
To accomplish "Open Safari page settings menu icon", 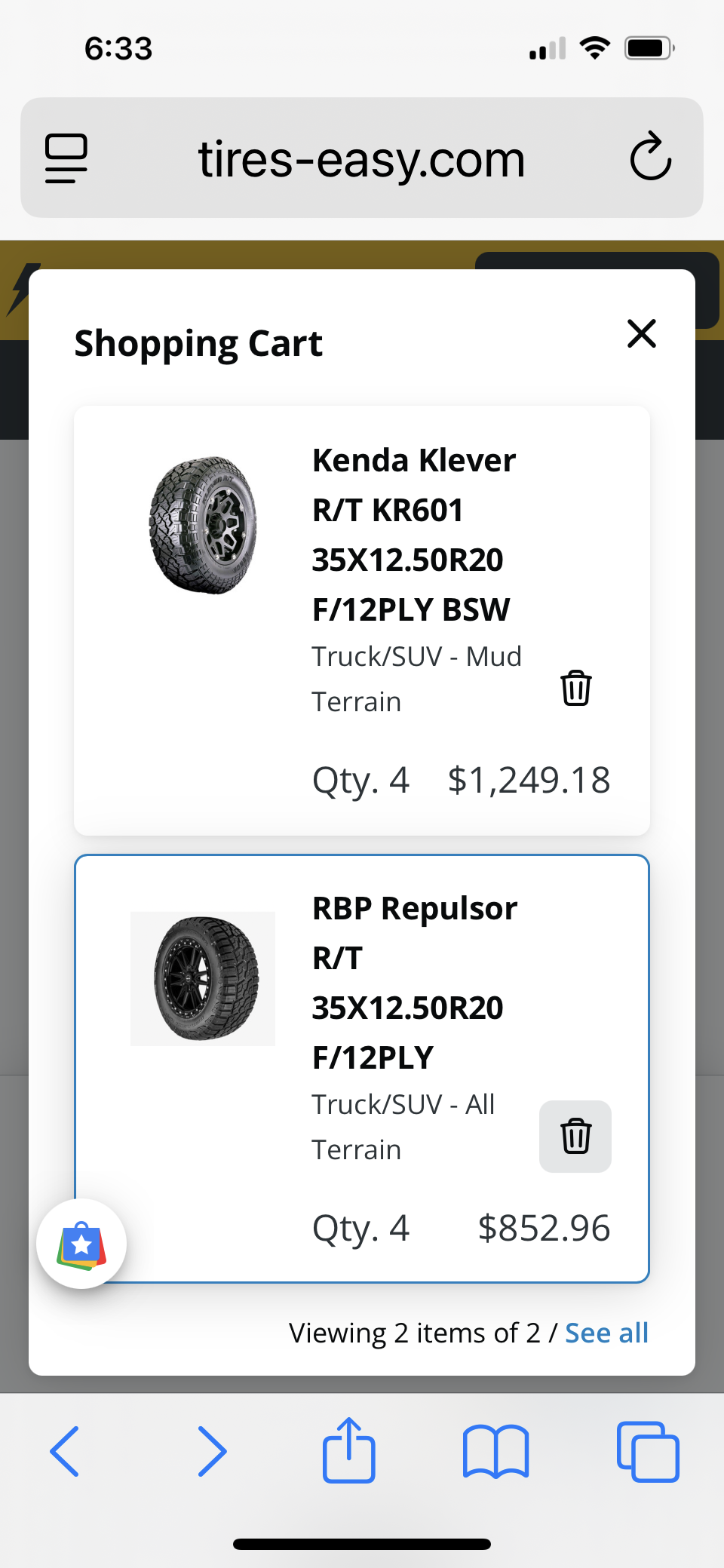I will point(66,158).
